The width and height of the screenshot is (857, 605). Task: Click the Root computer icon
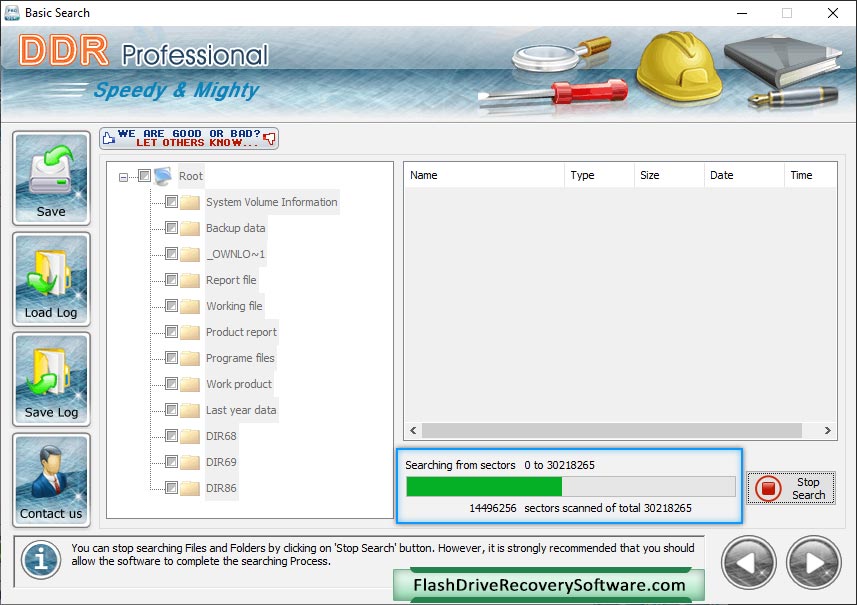pos(163,176)
